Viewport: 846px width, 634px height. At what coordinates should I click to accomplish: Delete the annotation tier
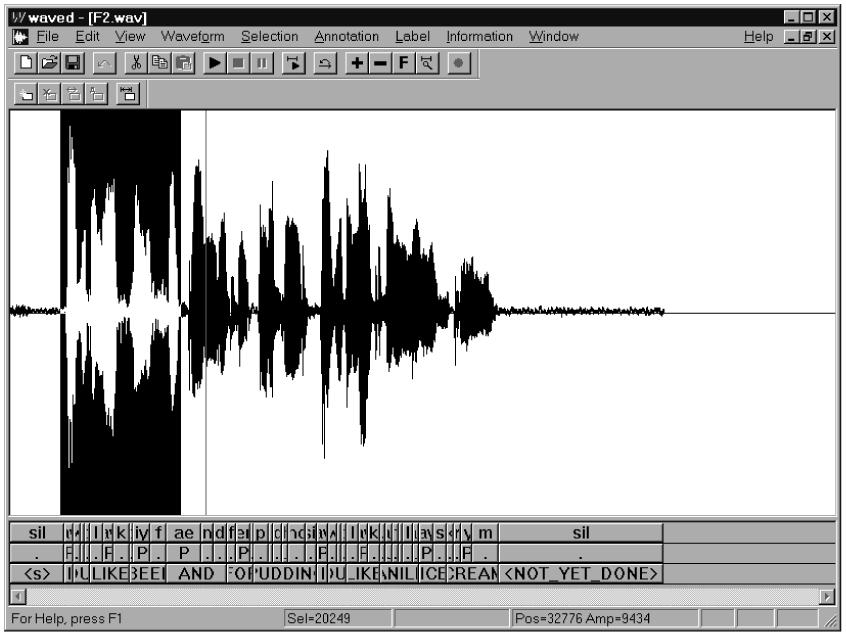coord(50,94)
